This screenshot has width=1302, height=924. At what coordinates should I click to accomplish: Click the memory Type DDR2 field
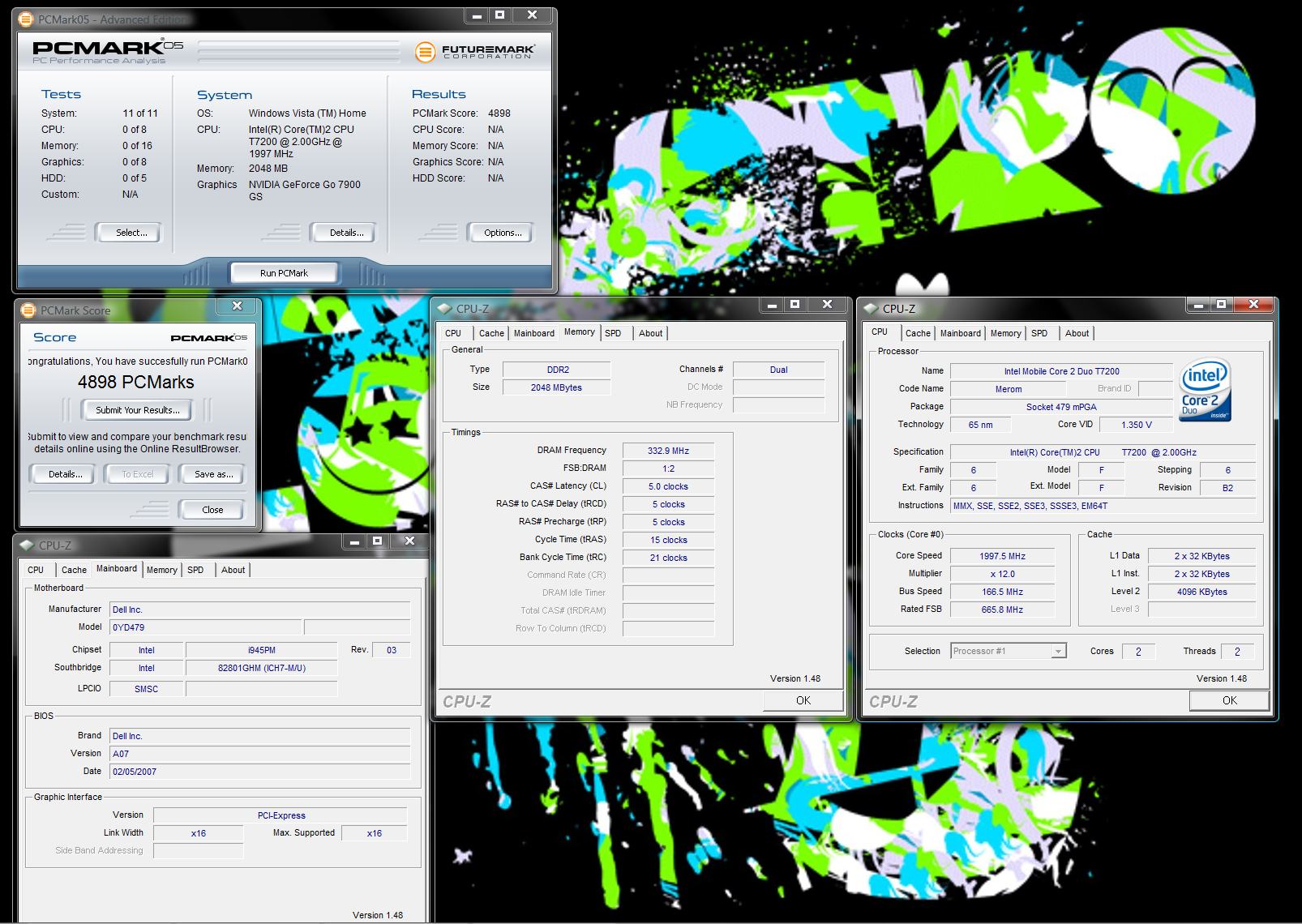tap(557, 370)
